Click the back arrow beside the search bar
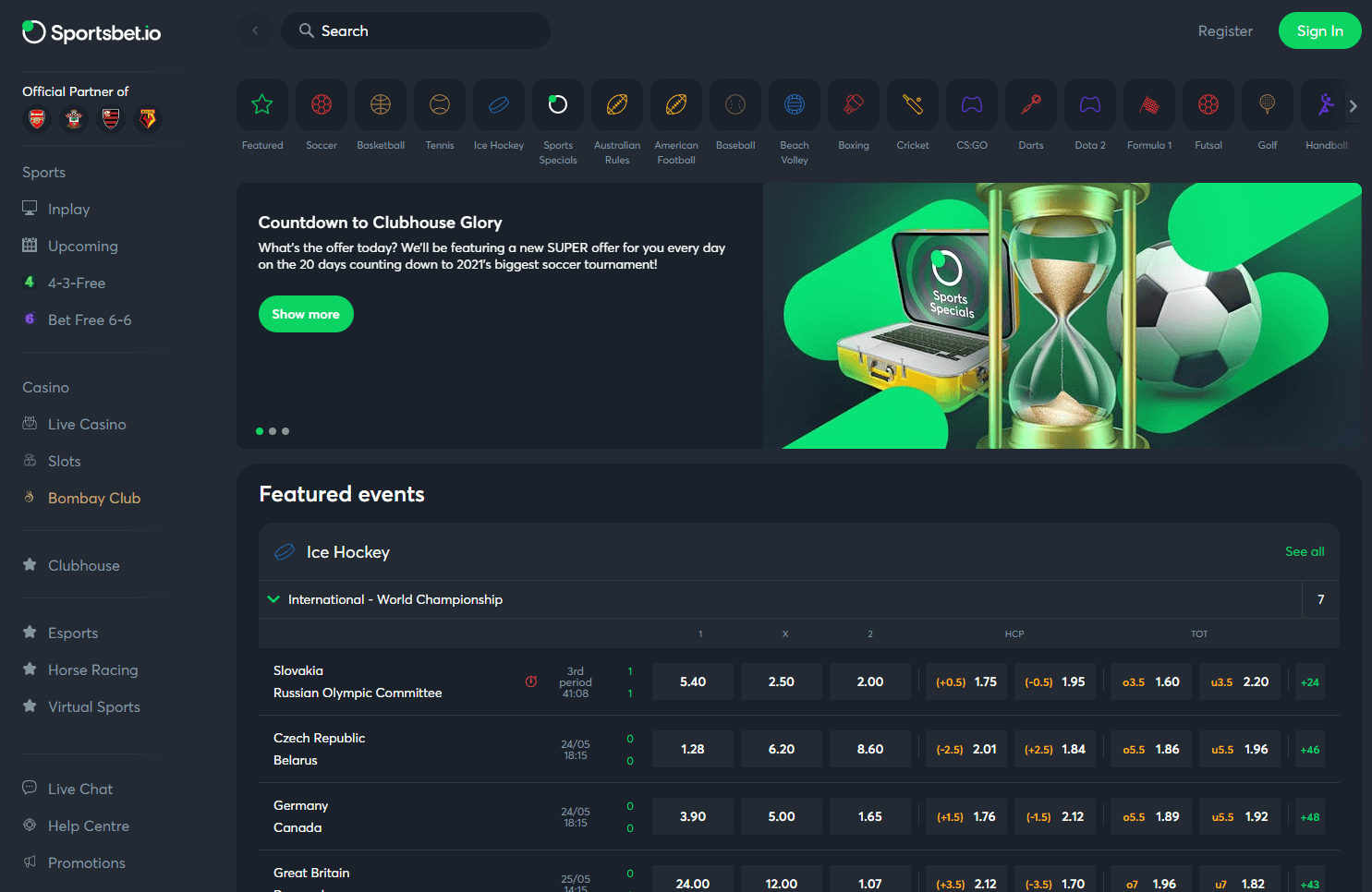 [x=255, y=30]
